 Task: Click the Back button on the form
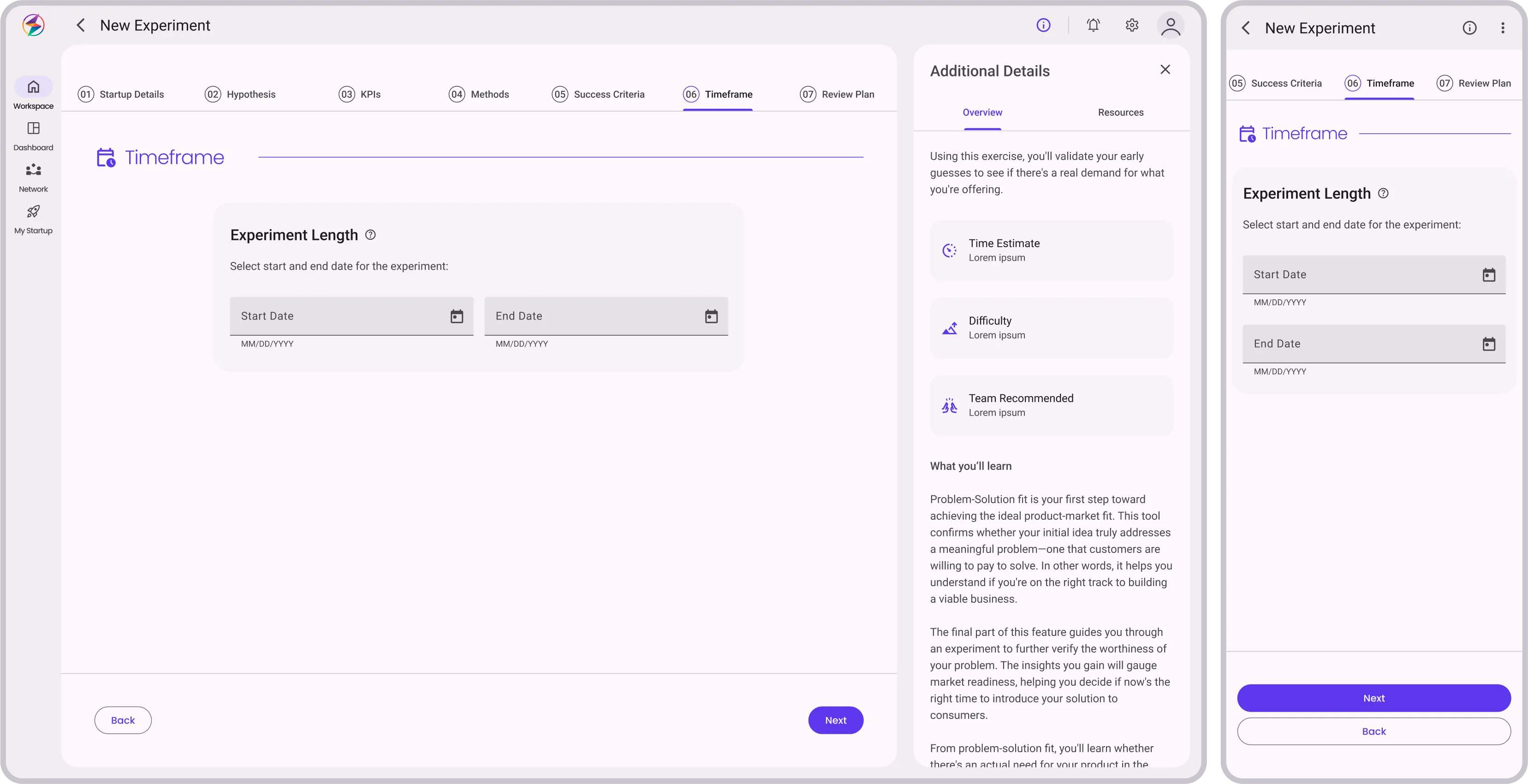point(123,719)
